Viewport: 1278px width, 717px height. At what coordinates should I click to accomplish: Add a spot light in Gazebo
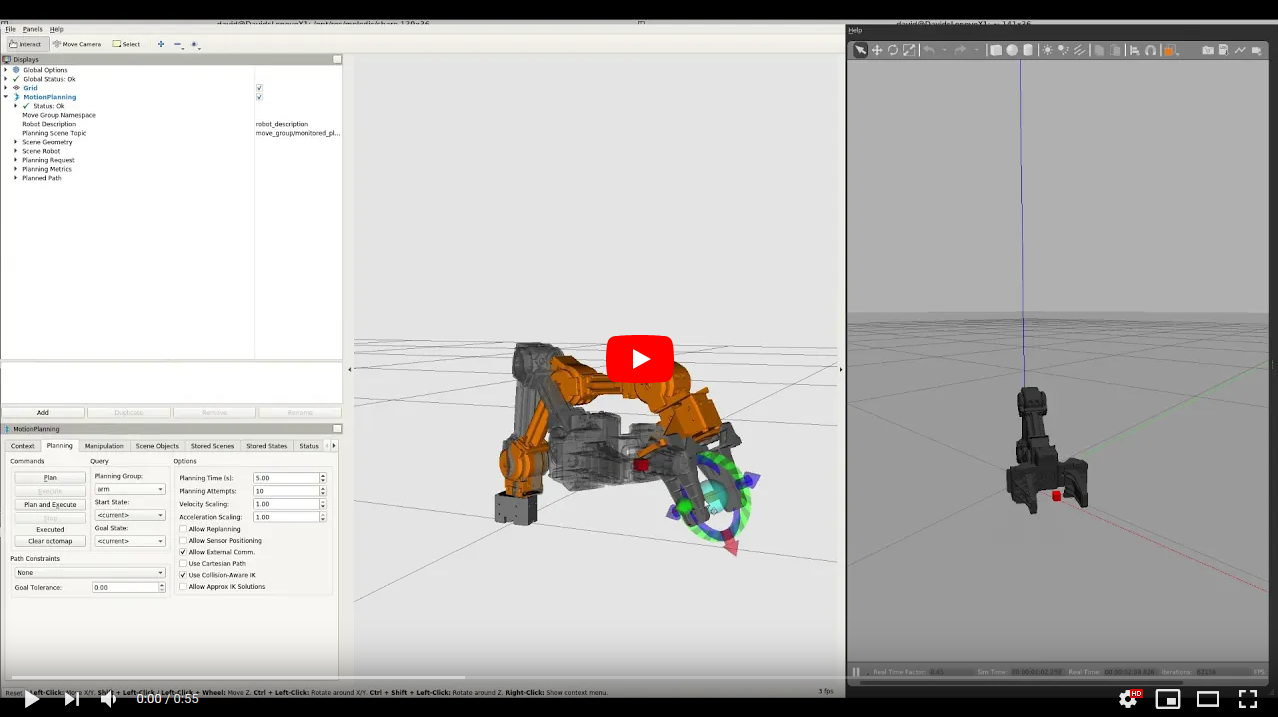point(1063,50)
